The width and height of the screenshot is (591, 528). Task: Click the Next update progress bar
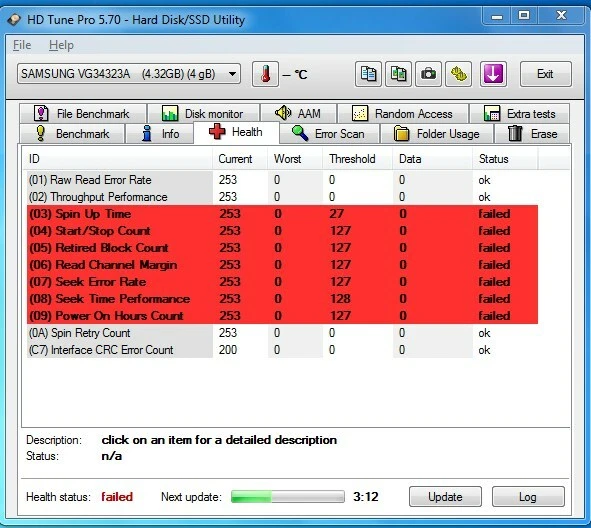(x=288, y=497)
